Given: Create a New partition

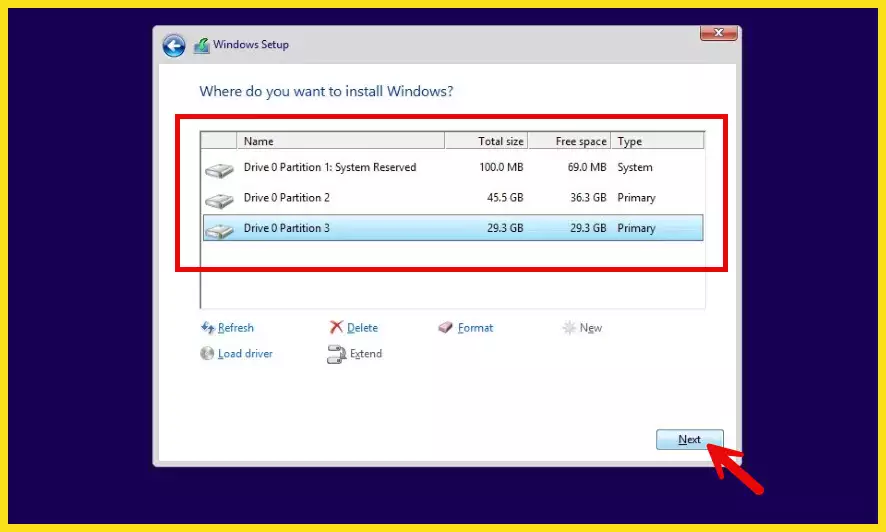Looking at the screenshot, I should coord(590,328).
